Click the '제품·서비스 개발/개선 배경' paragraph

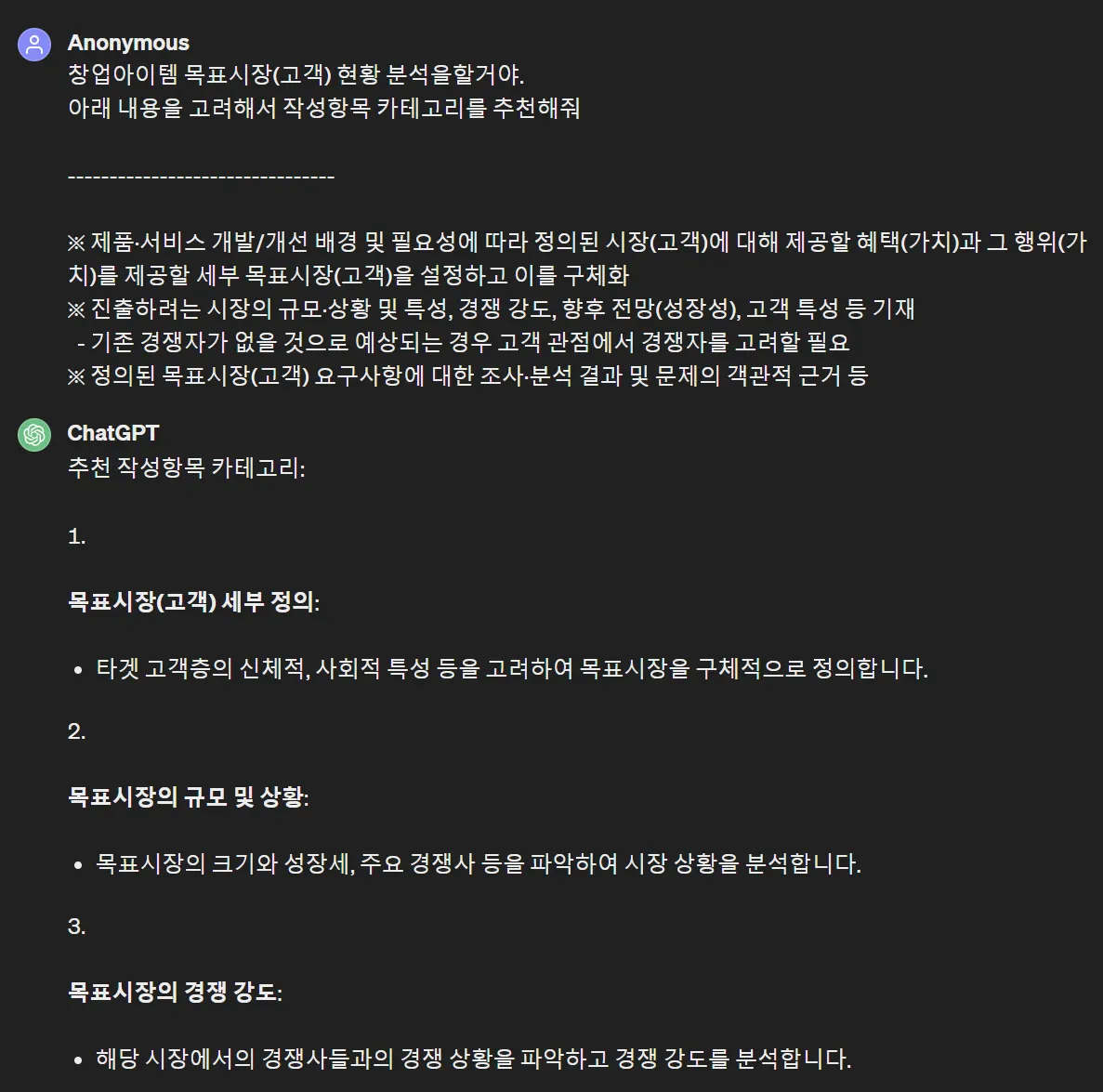point(577,258)
